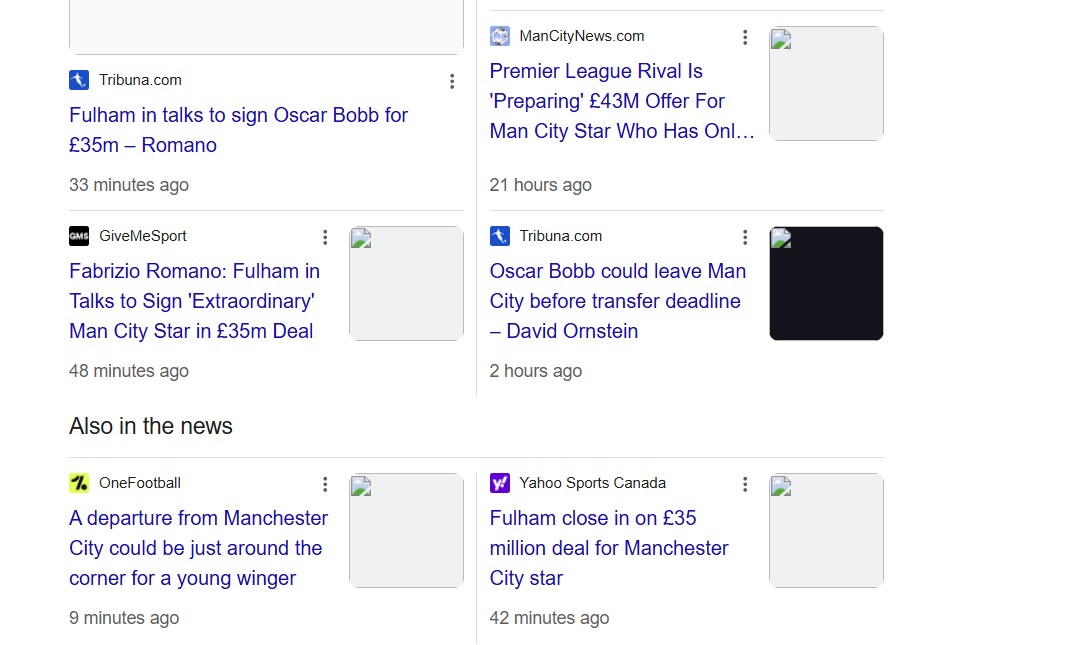
Task: Click Tribuna.com favicon above Fulham talks article
Action: 79,80
